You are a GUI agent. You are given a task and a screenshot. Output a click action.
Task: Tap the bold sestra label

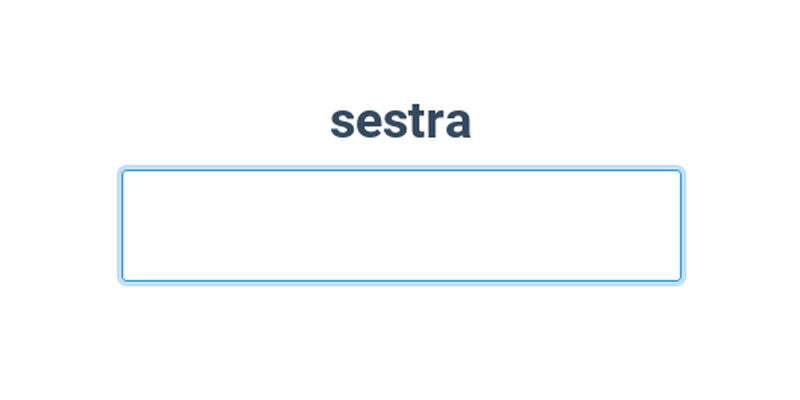point(400,122)
